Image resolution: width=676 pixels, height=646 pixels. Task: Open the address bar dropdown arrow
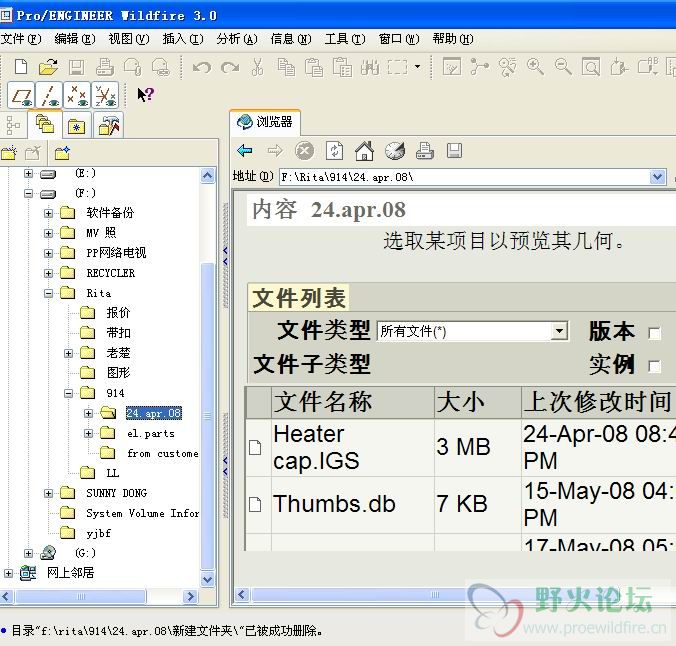[657, 177]
